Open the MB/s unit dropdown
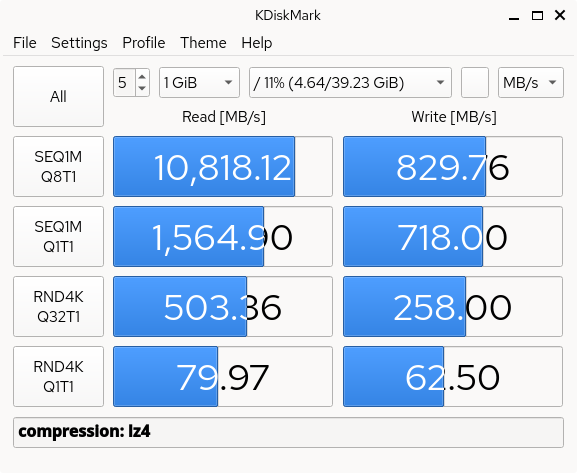The height and width of the screenshot is (473, 577). [531, 82]
